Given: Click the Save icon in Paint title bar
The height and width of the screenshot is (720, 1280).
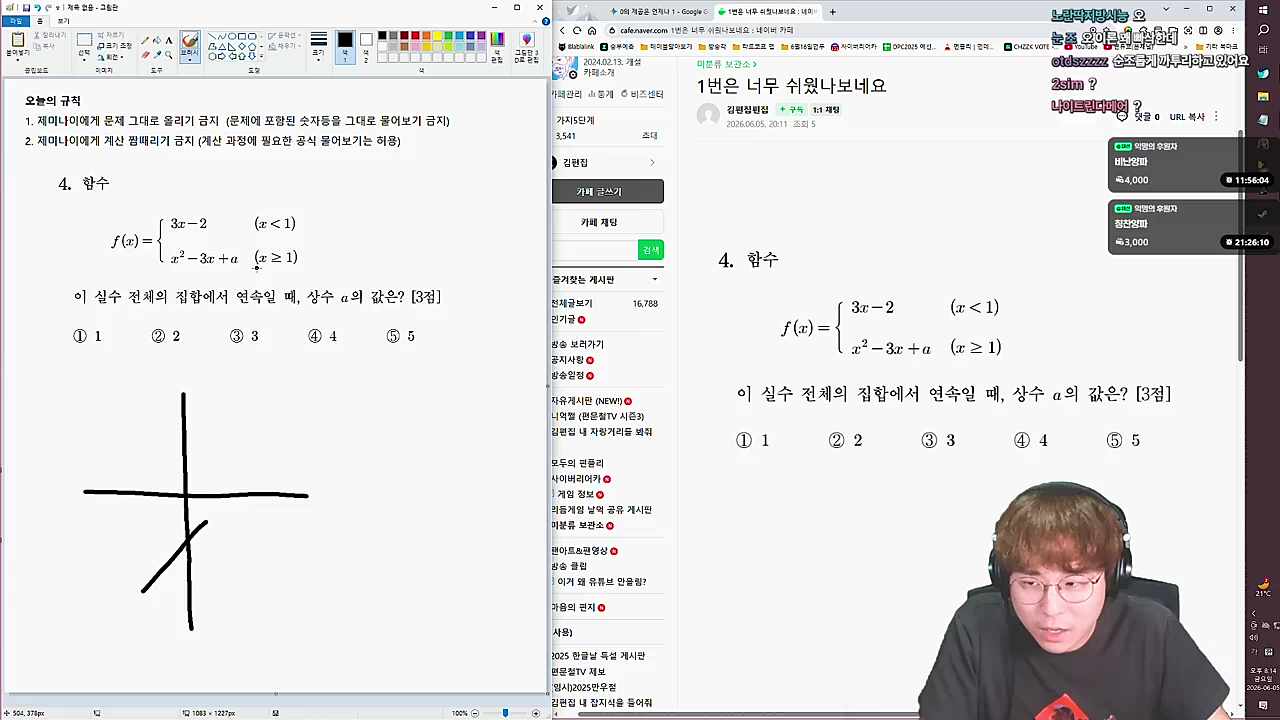Looking at the screenshot, I should pyautogui.click(x=26, y=7).
